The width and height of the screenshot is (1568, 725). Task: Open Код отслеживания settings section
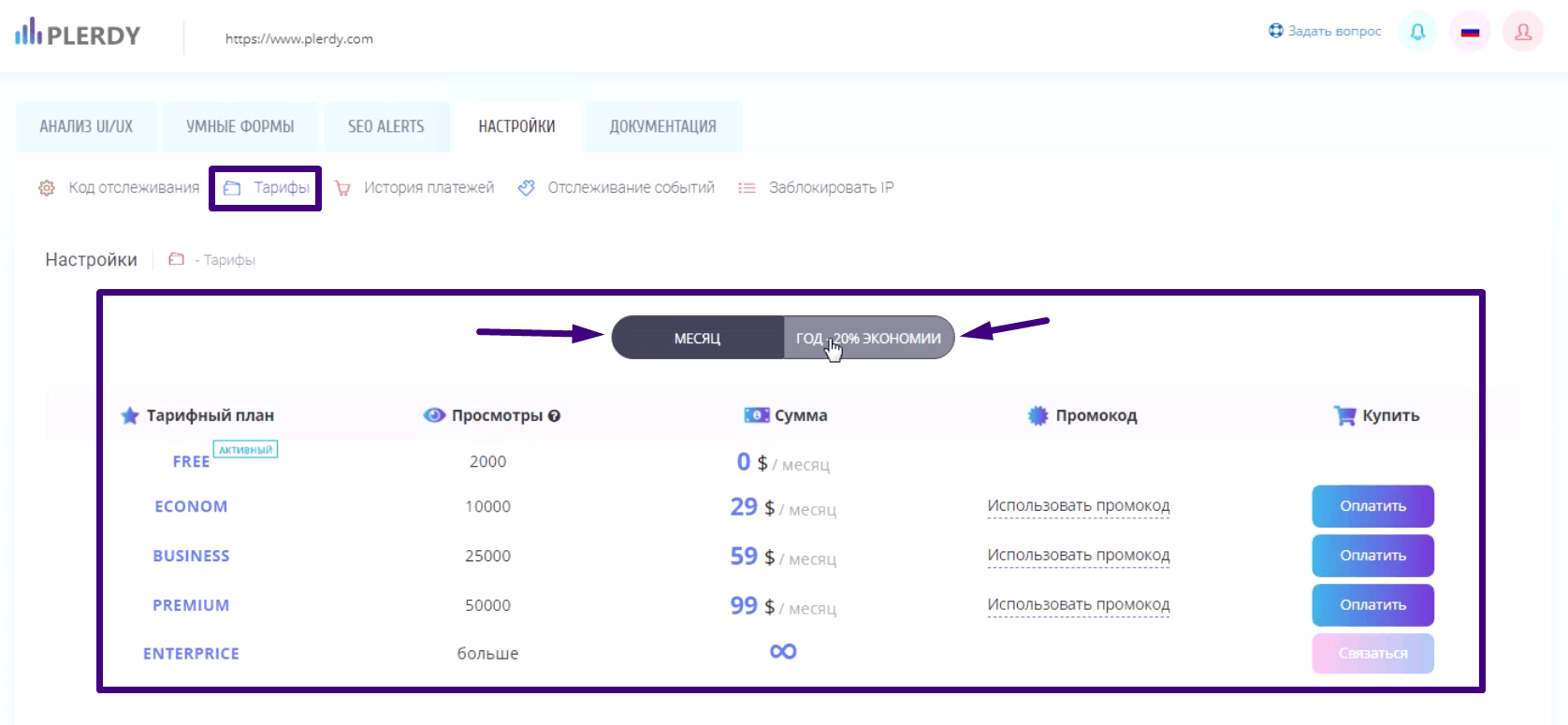[134, 188]
